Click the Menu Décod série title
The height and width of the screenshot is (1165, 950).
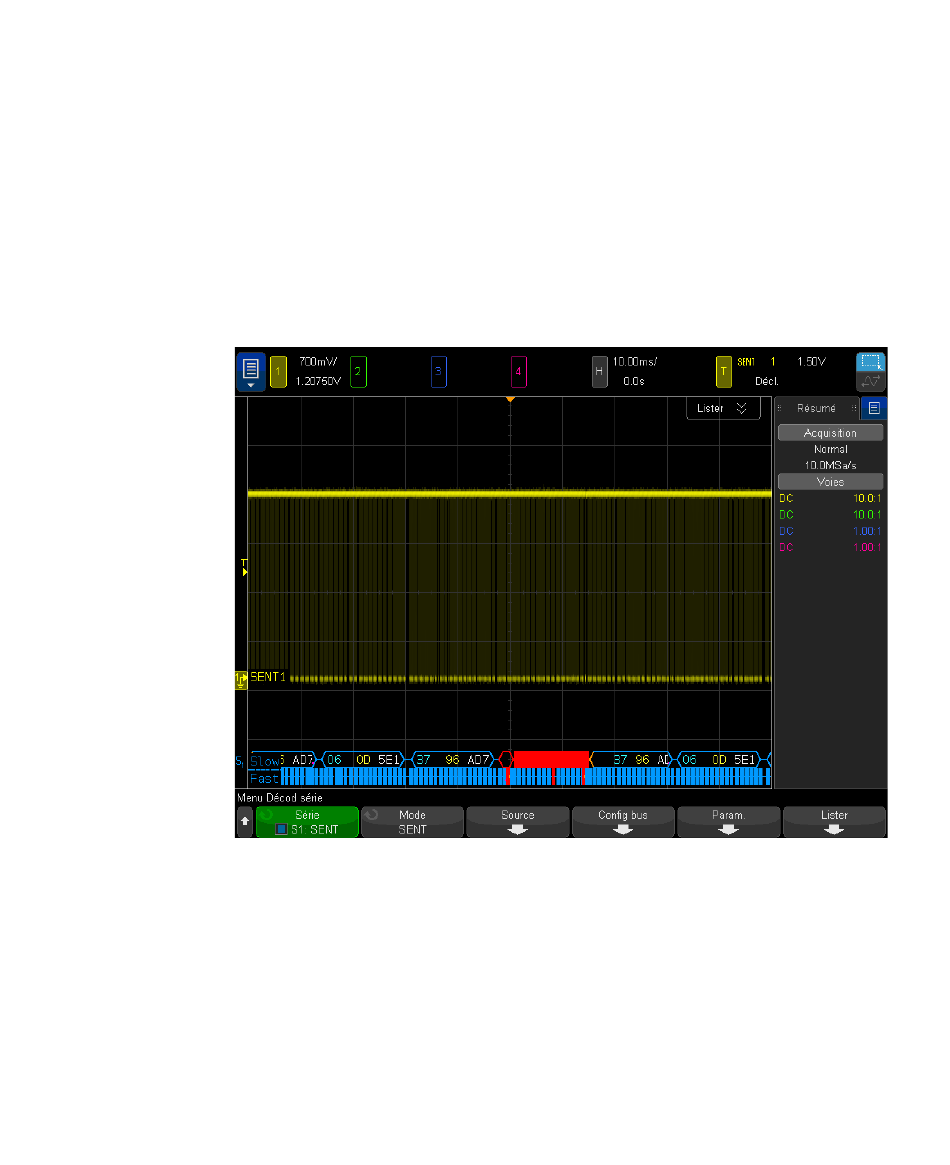click(x=280, y=798)
